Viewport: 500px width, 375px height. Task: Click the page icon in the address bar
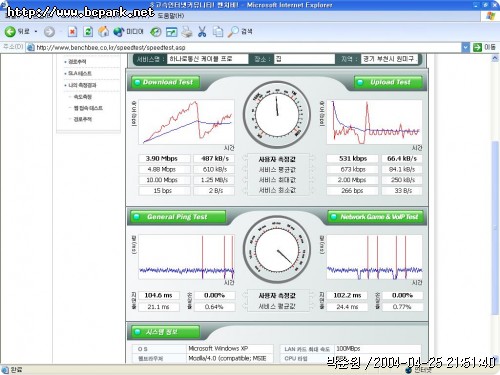coord(31,47)
